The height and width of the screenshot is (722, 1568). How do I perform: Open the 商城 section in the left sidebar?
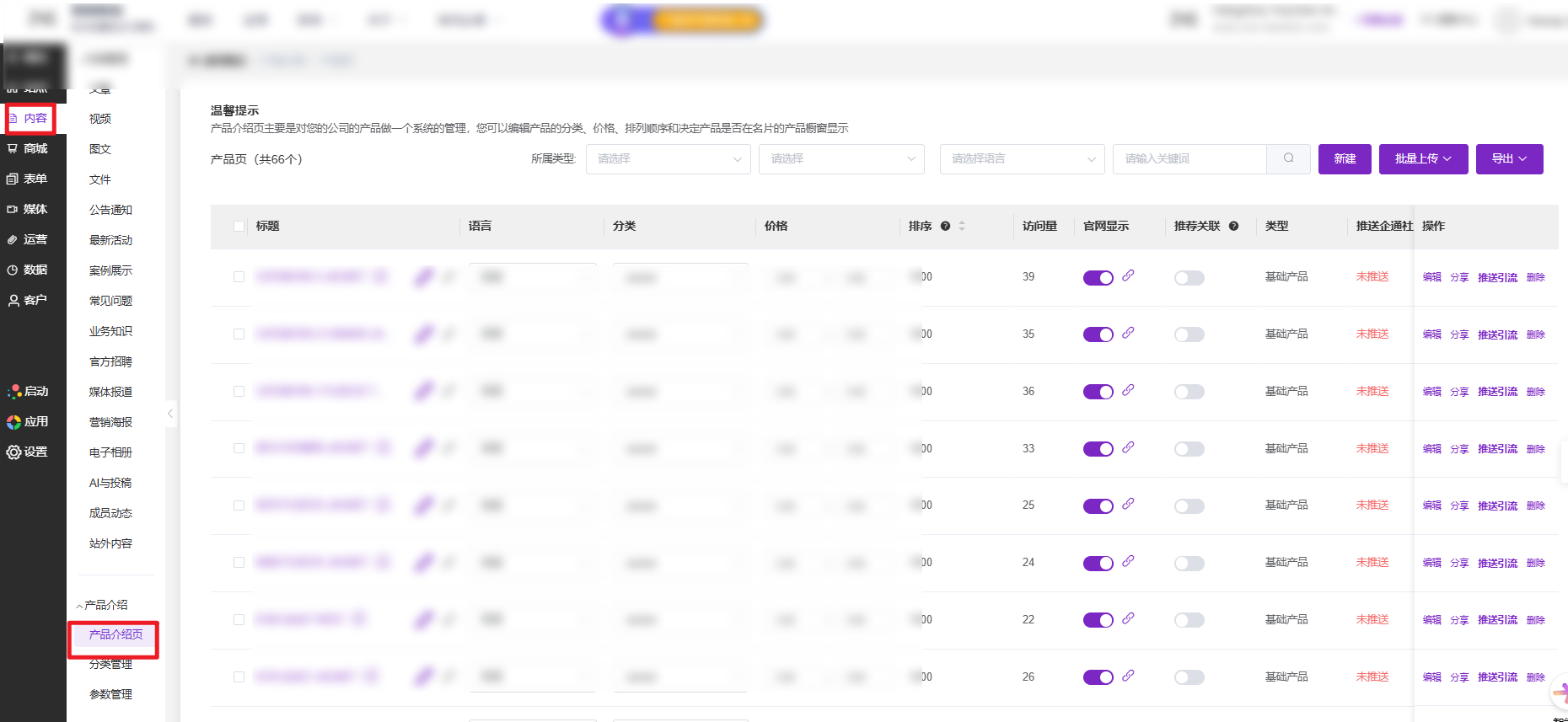28,149
